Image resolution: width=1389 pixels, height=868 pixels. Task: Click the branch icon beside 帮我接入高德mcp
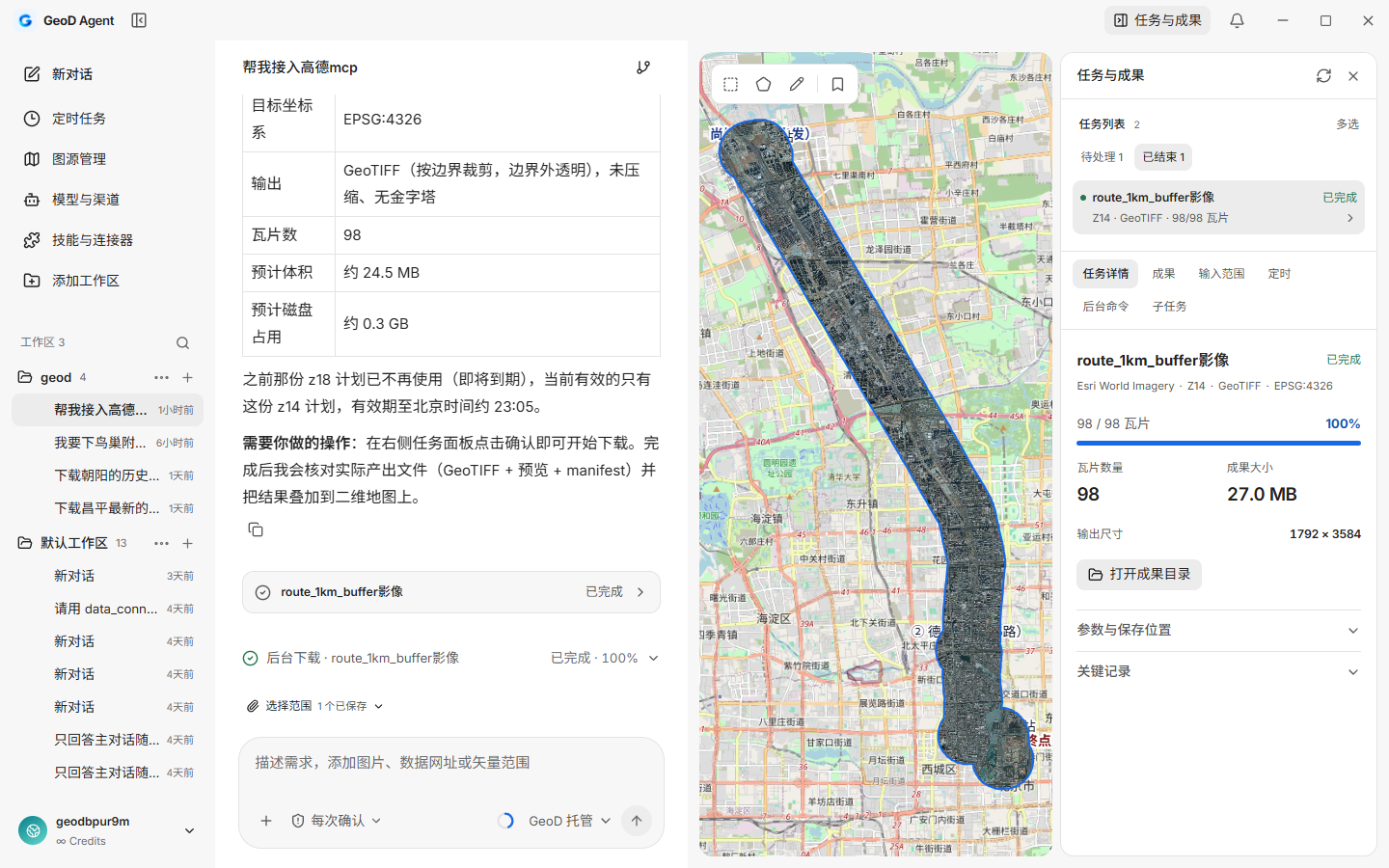point(643,68)
